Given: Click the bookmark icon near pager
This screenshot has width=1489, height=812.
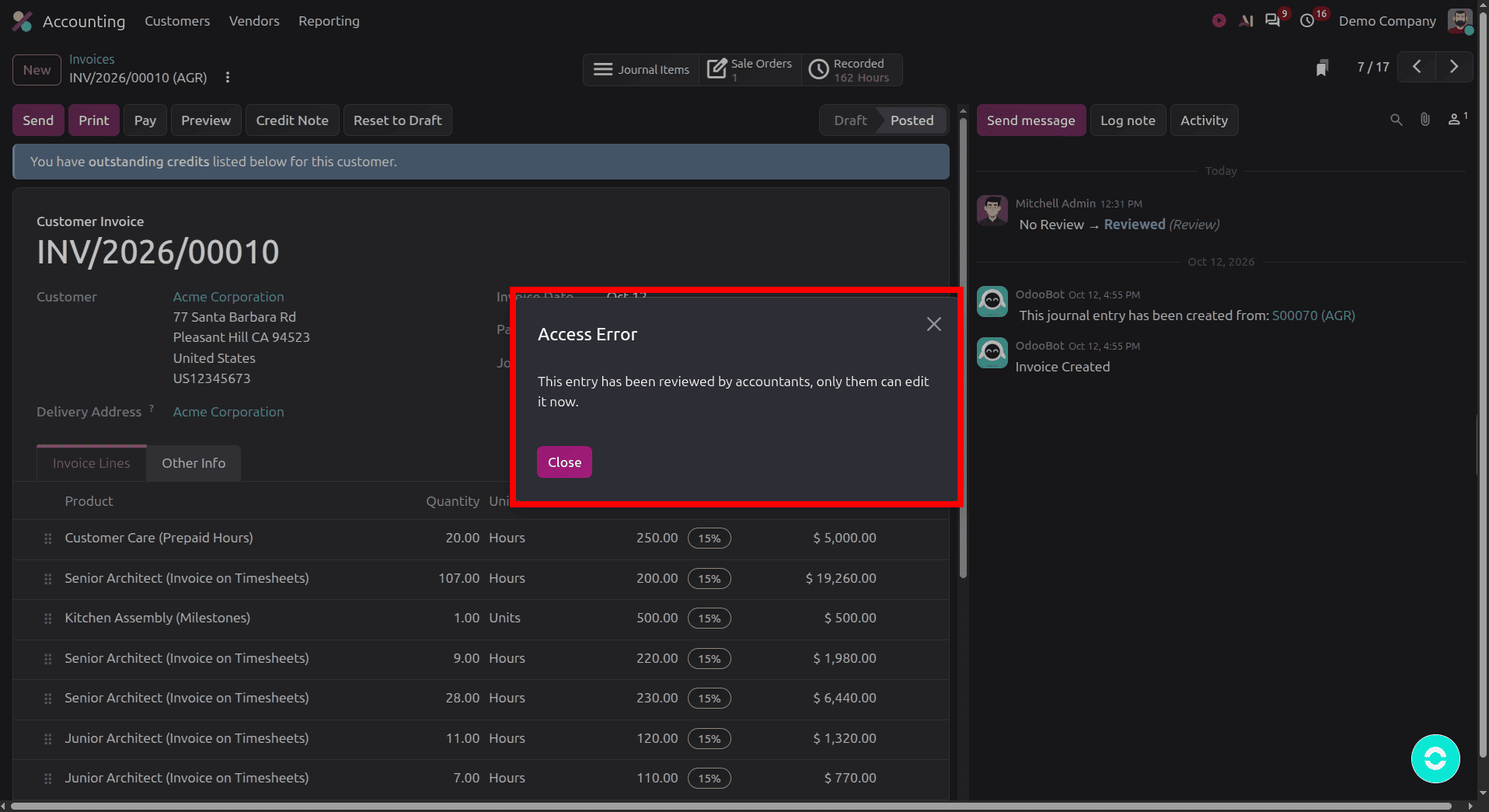Looking at the screenshot, I should (x=1321, y=68).
